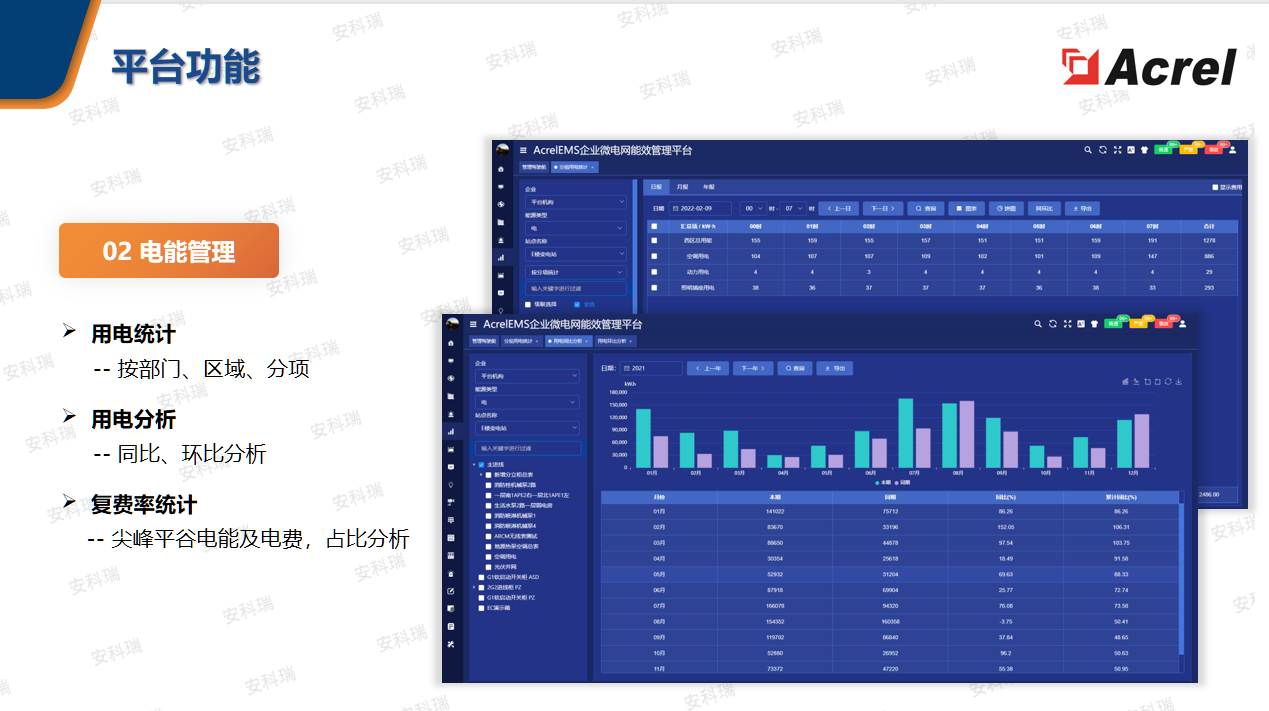Download chart image via toolbox save icon
The image size is (1269, 711).
[x=1179, y=382]
